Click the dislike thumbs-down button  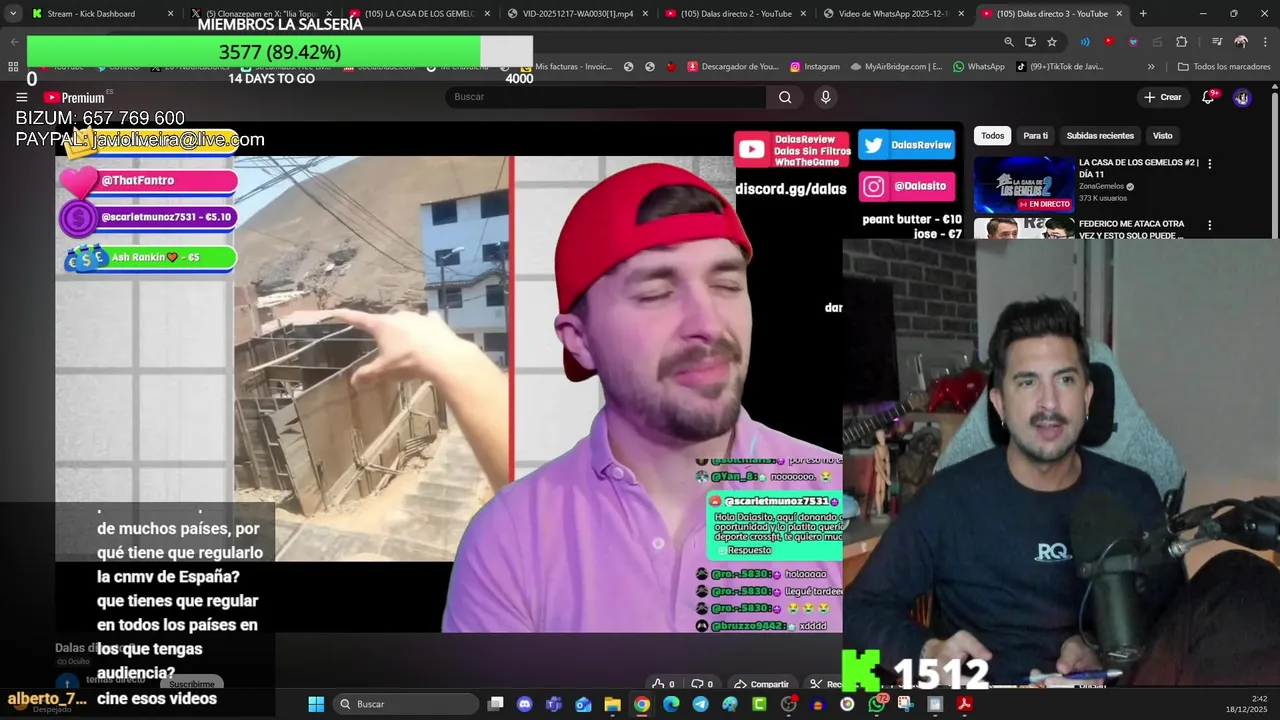click(703, 684)
